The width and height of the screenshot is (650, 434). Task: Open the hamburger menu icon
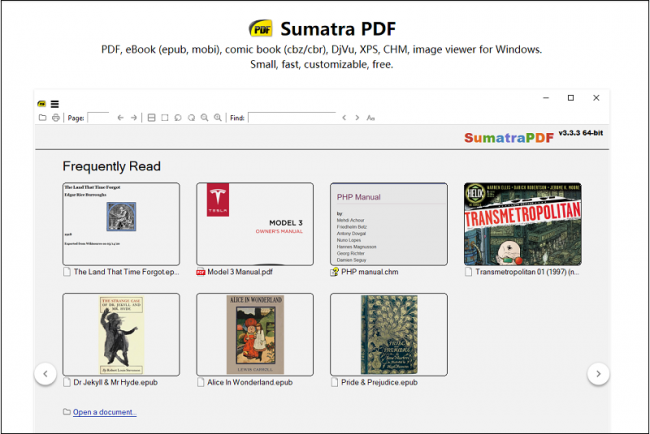[55, 104]
